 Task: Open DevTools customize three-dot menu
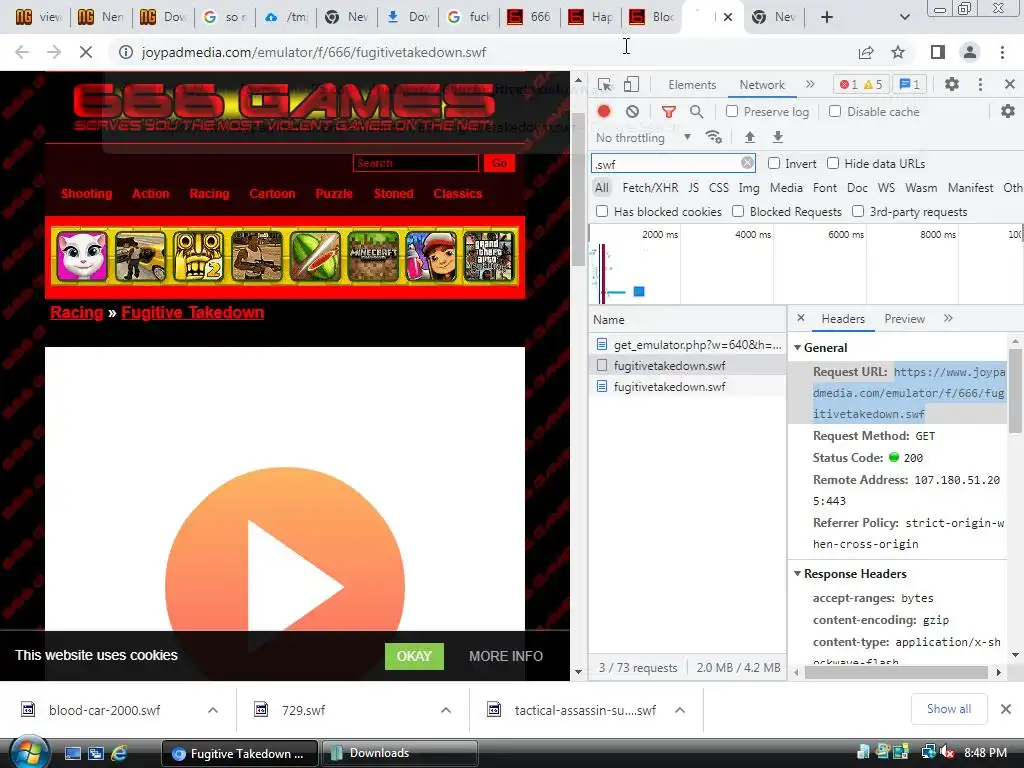980,84
